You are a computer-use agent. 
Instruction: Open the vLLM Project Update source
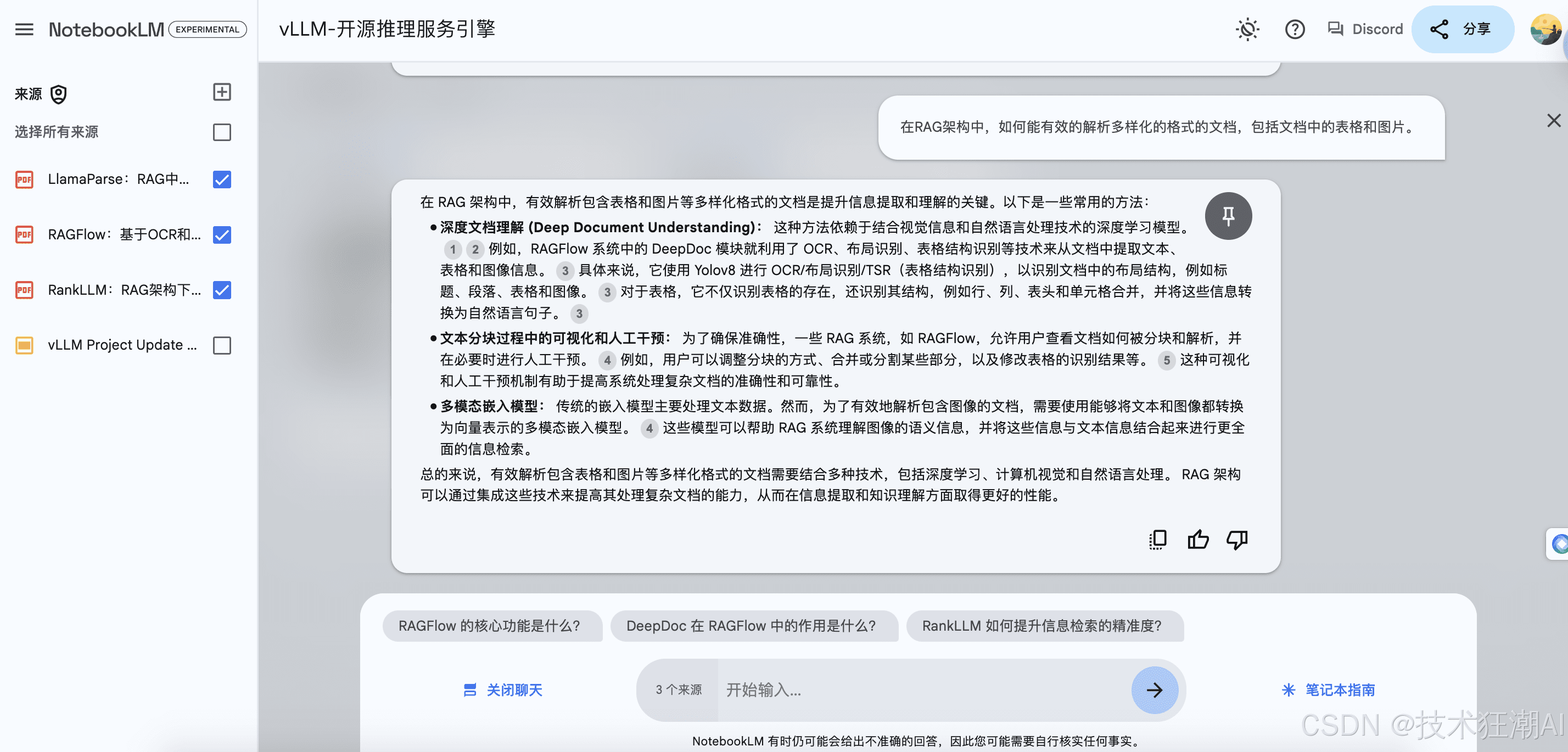point(122,345)
